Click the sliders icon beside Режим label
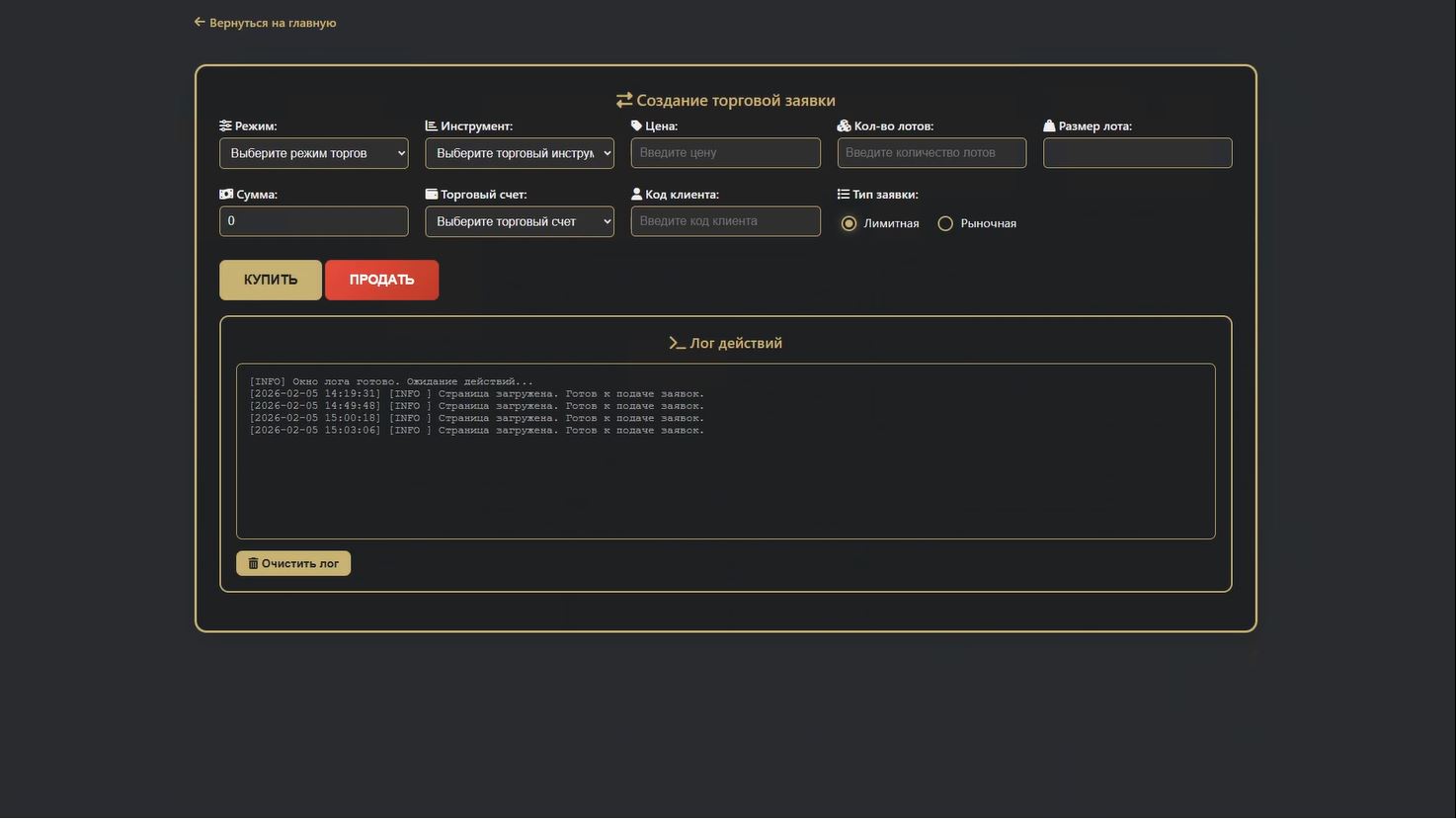1456x822 pixels. pyautogui.click(x=225, y=126)
